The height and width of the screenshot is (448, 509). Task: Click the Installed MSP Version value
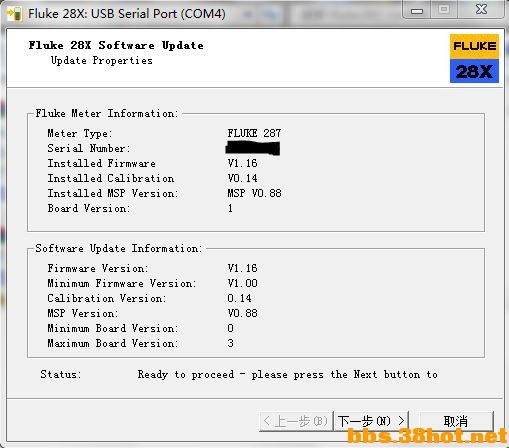tap(254, 193)
